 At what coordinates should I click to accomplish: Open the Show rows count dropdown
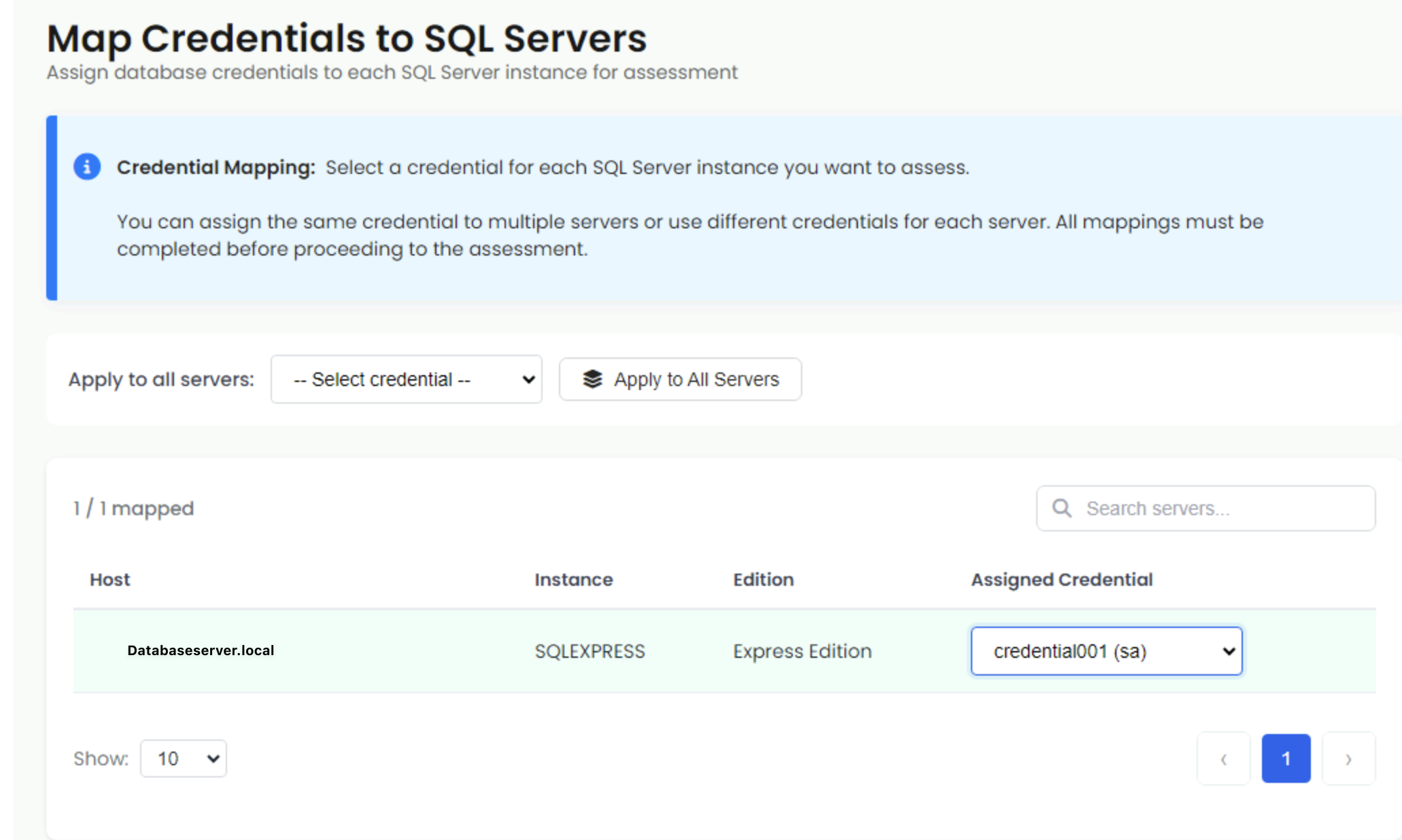pos(183,758)
